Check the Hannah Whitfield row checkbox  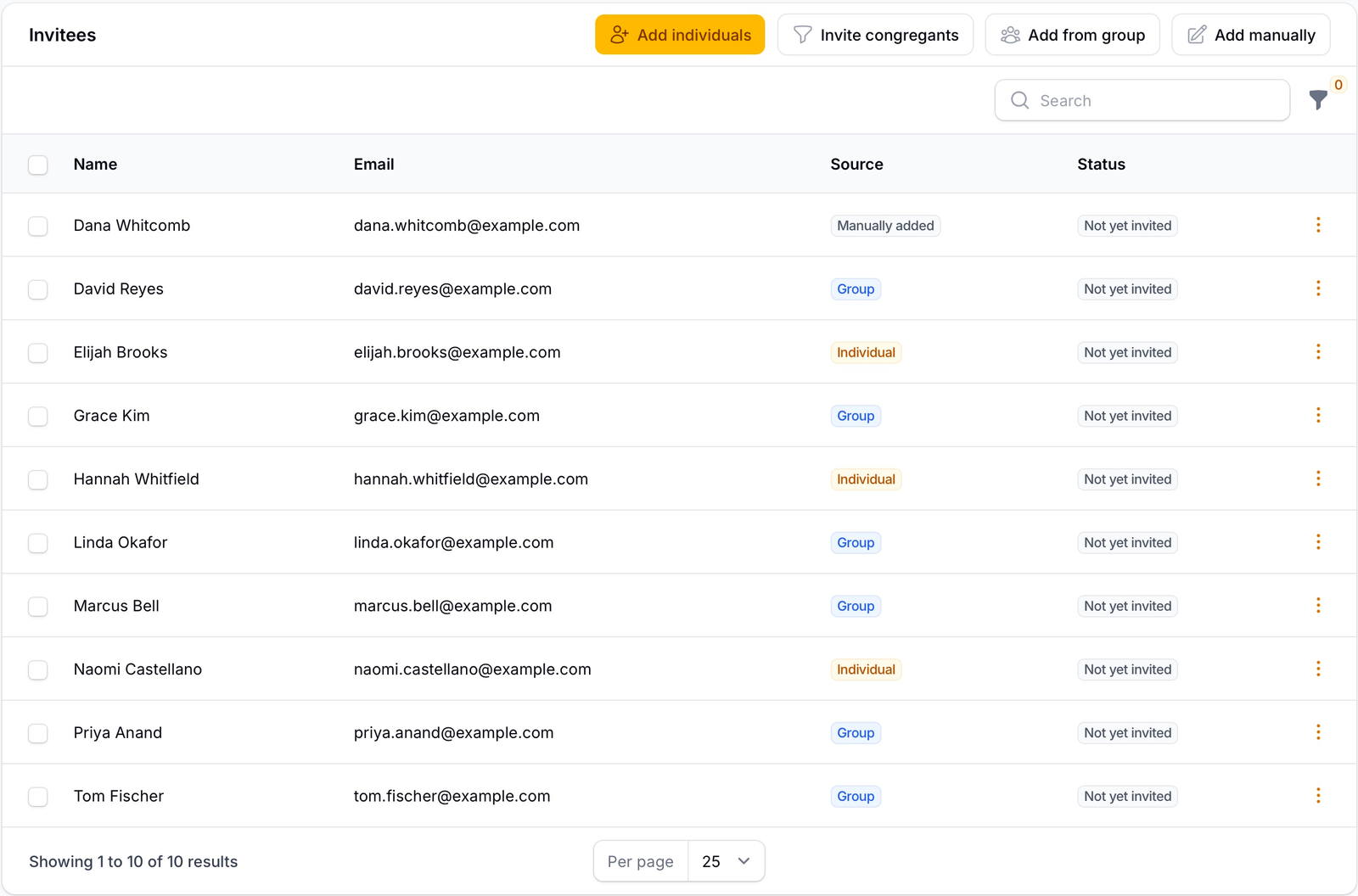[38, 479]
